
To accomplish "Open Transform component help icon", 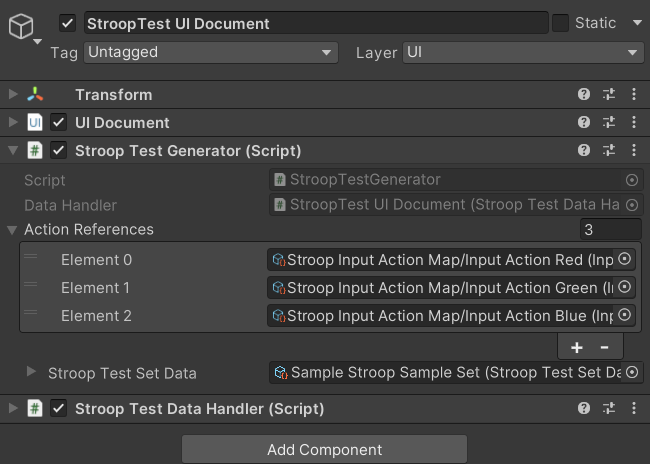I will point(584,95).
